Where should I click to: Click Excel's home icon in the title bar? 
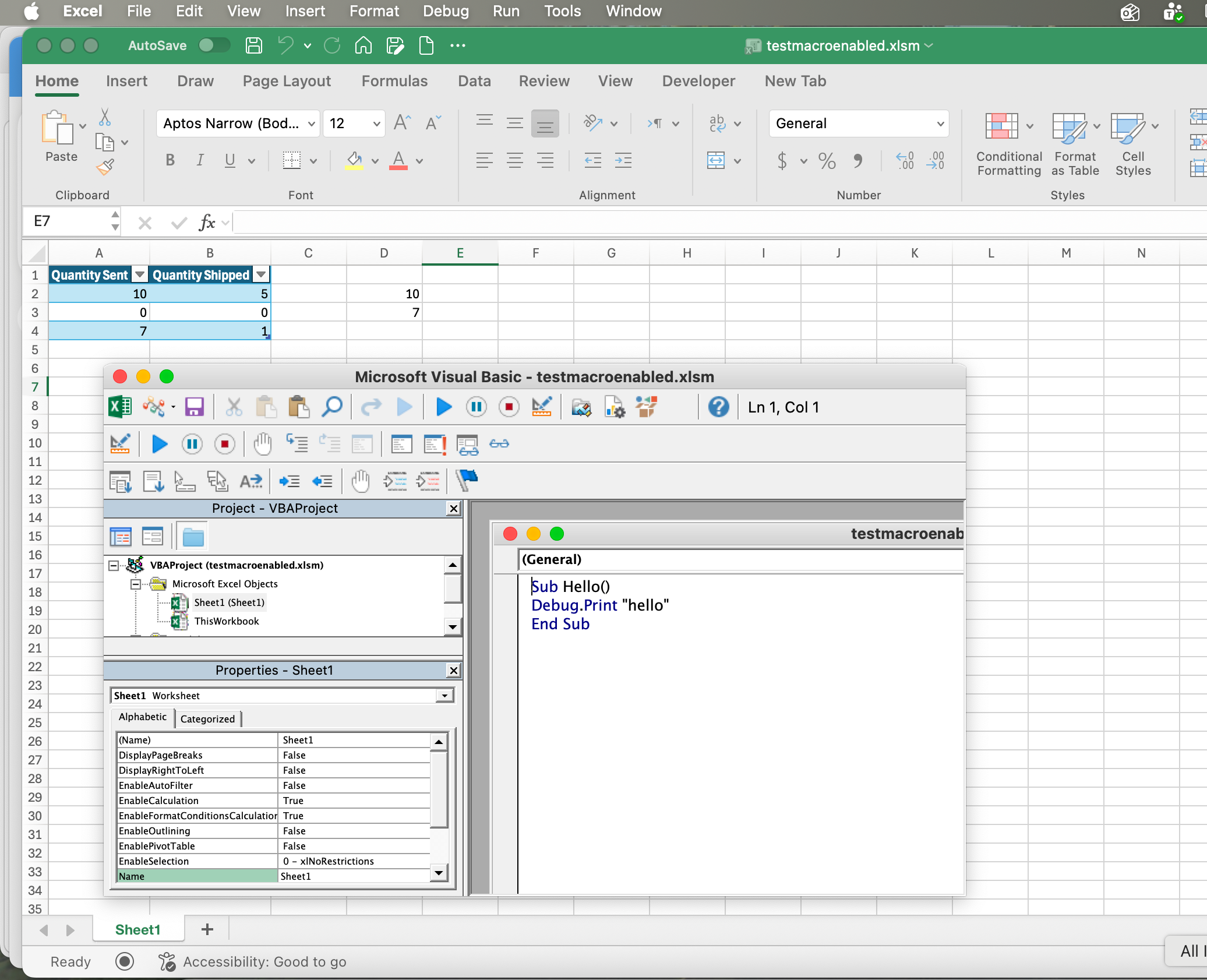(363, 45)
